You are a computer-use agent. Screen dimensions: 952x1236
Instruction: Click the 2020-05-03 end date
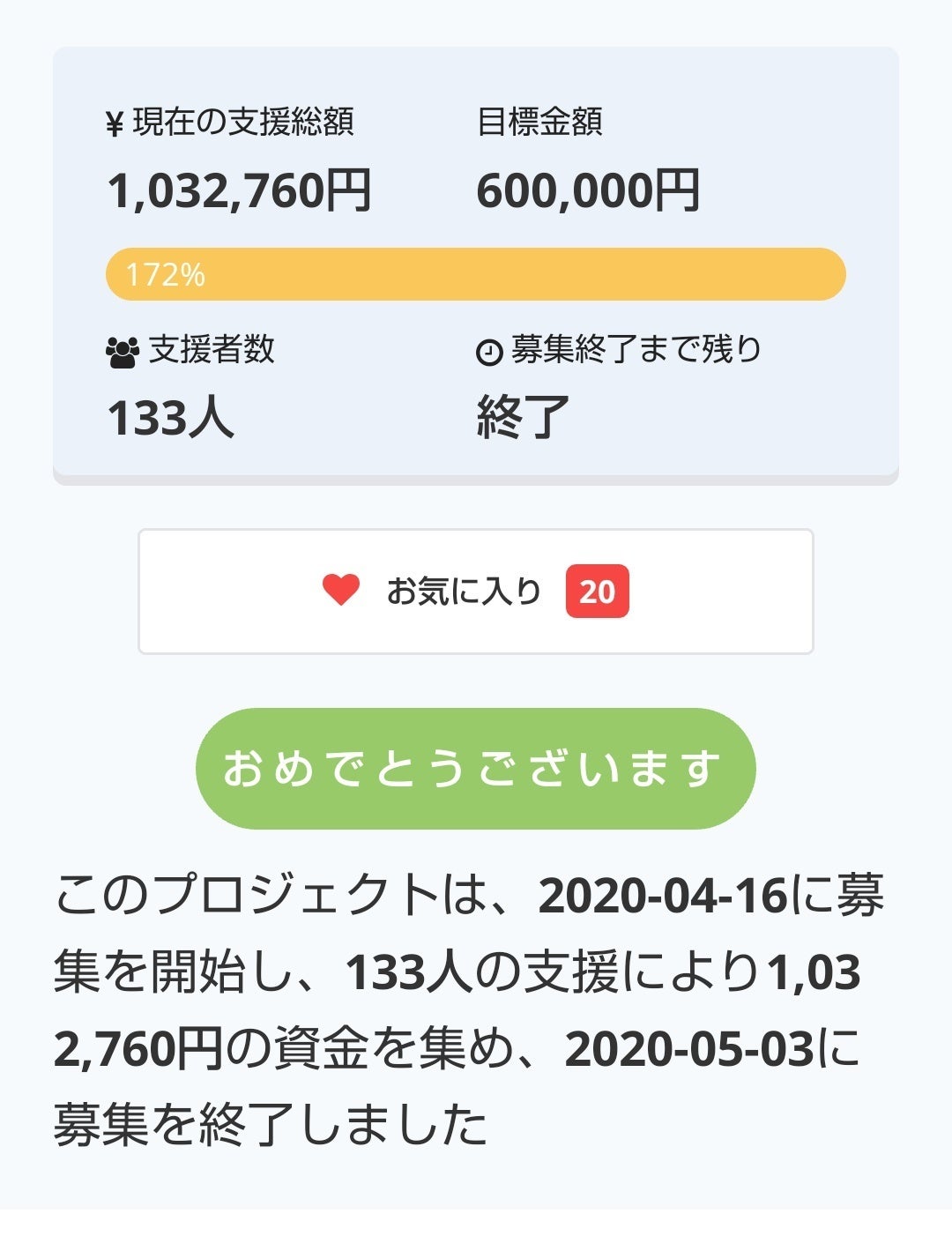(x=689, y=1049)
